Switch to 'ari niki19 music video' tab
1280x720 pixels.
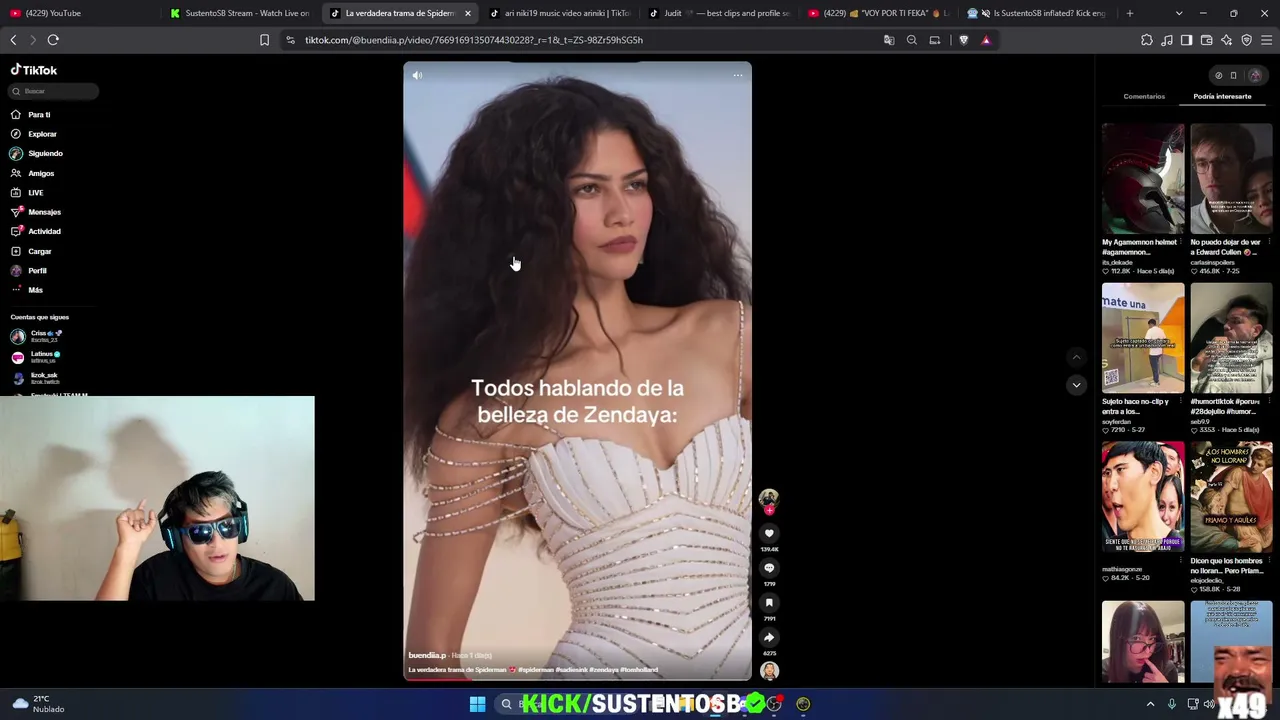pyautogui.click(x=560, y=13)
